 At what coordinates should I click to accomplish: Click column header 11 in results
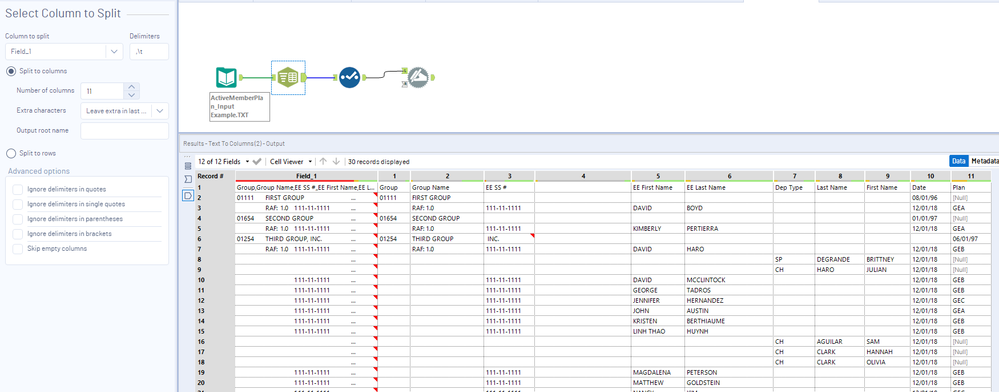tap(972, 176)
